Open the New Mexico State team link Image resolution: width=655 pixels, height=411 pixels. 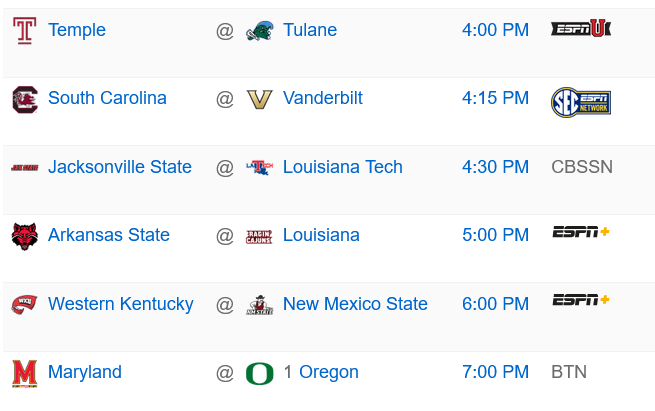[355, 304]
